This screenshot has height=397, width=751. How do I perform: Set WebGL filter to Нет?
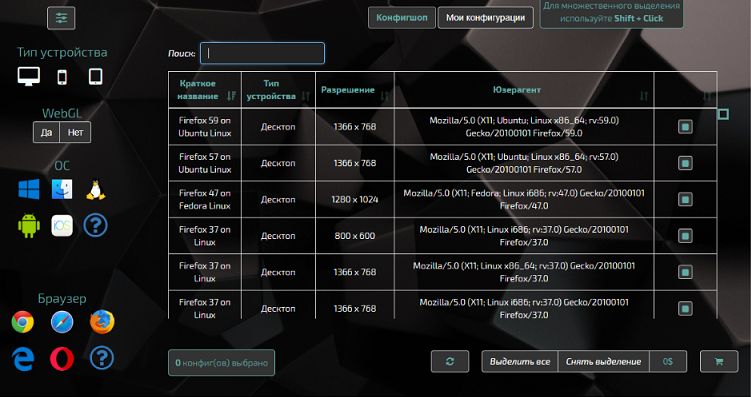(75, 133)
